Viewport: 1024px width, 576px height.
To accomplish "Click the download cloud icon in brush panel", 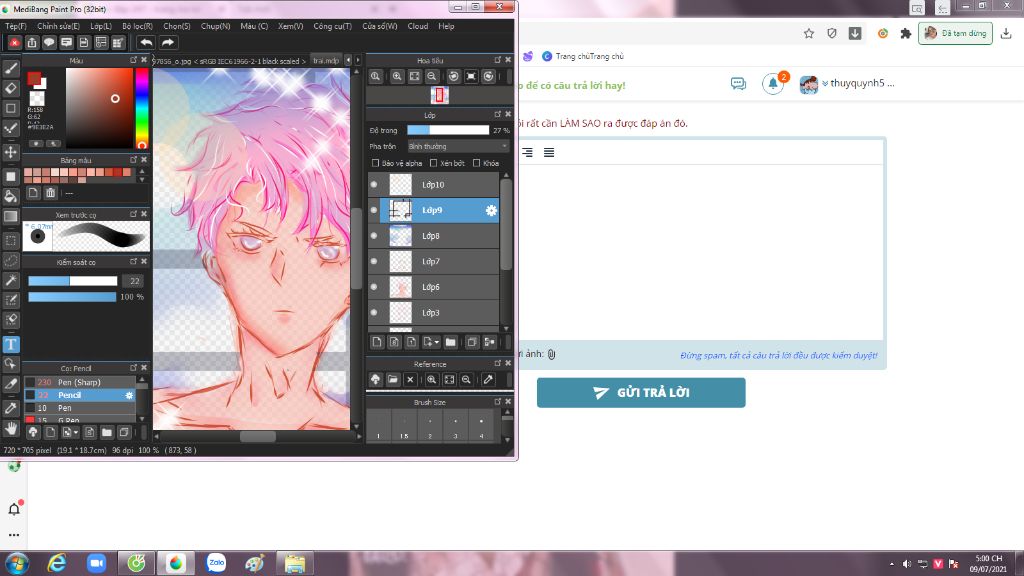I will coord(33,432).
